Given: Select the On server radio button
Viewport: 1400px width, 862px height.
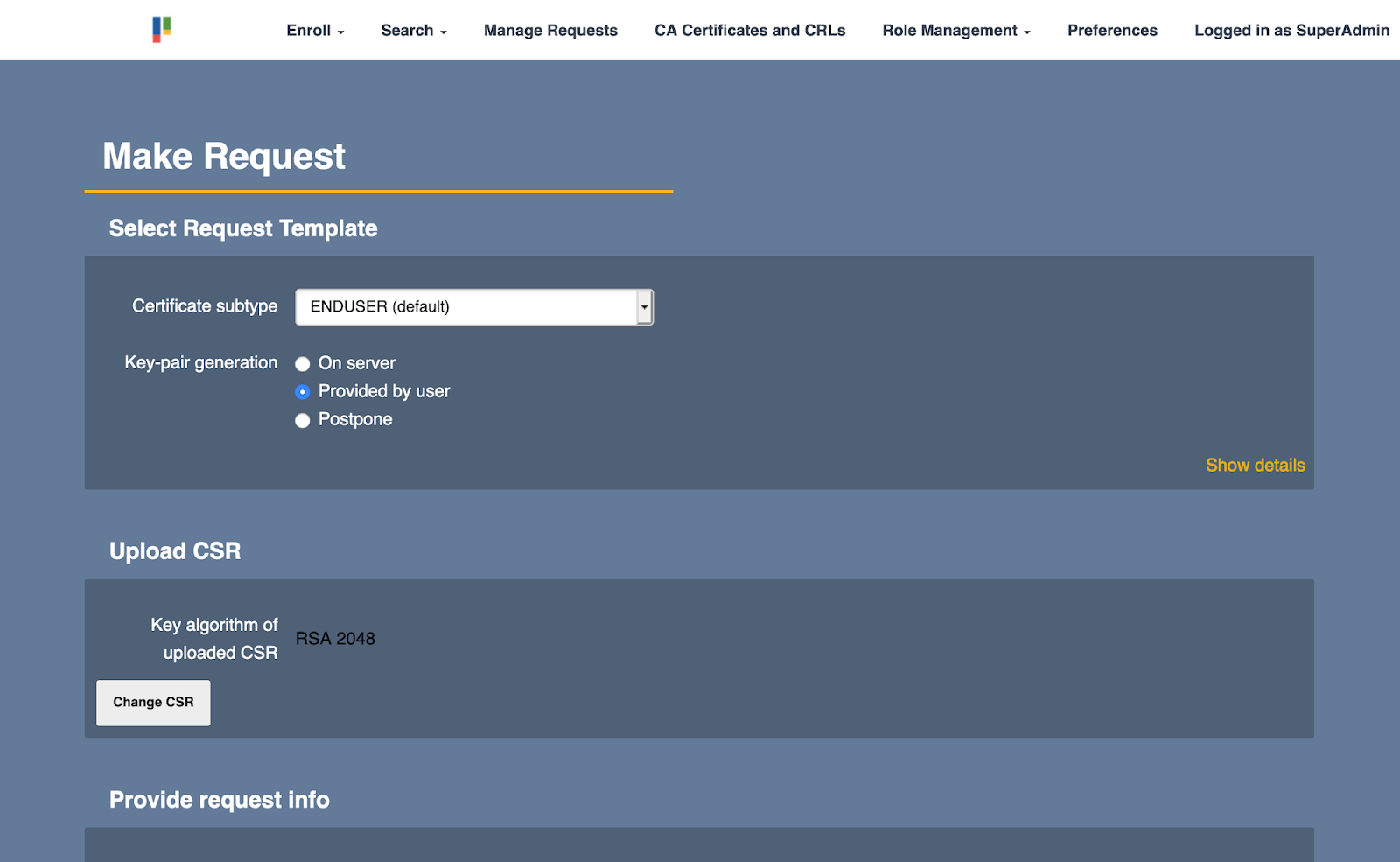Looking at the screenshot, I should 302,363.
